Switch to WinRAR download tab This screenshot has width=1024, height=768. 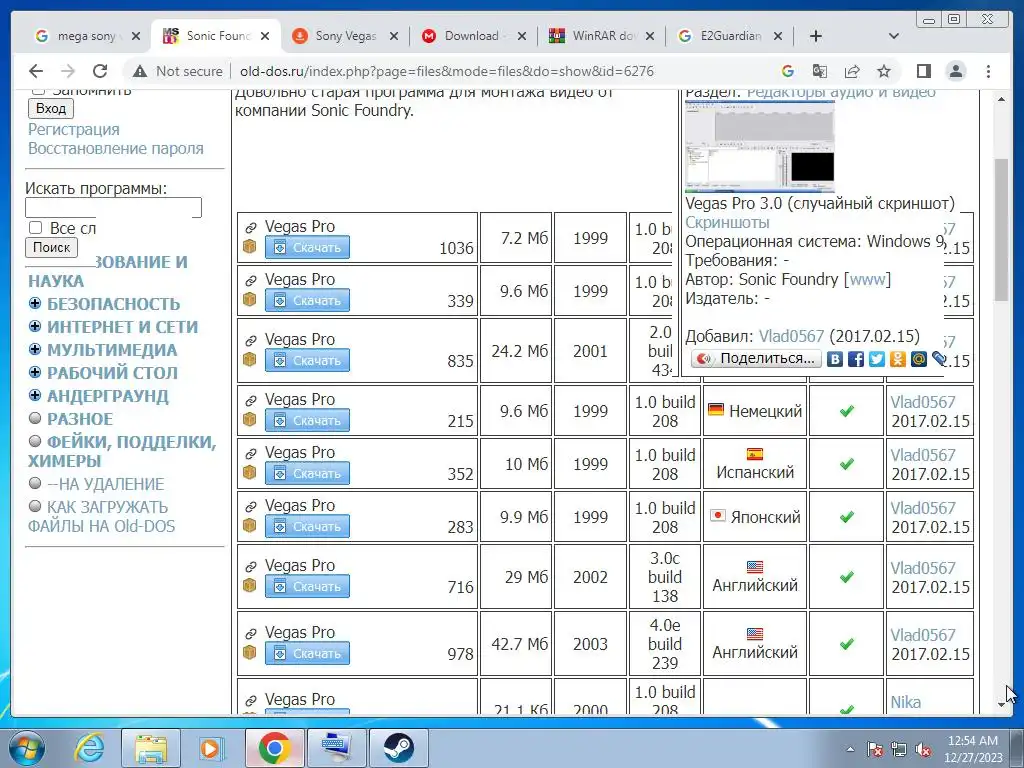pos(601,36)
